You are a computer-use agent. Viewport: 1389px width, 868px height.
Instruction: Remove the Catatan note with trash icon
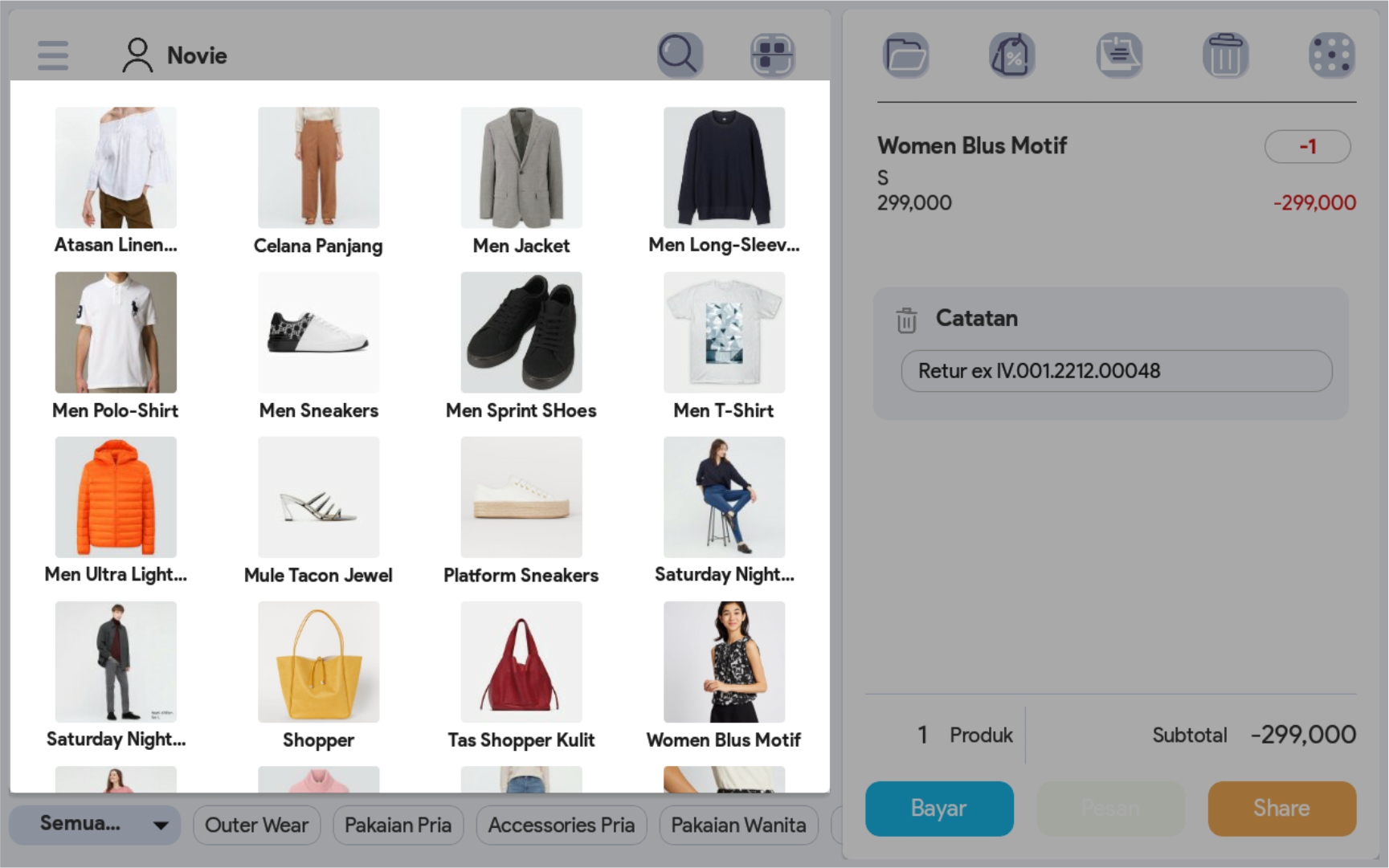906,320
